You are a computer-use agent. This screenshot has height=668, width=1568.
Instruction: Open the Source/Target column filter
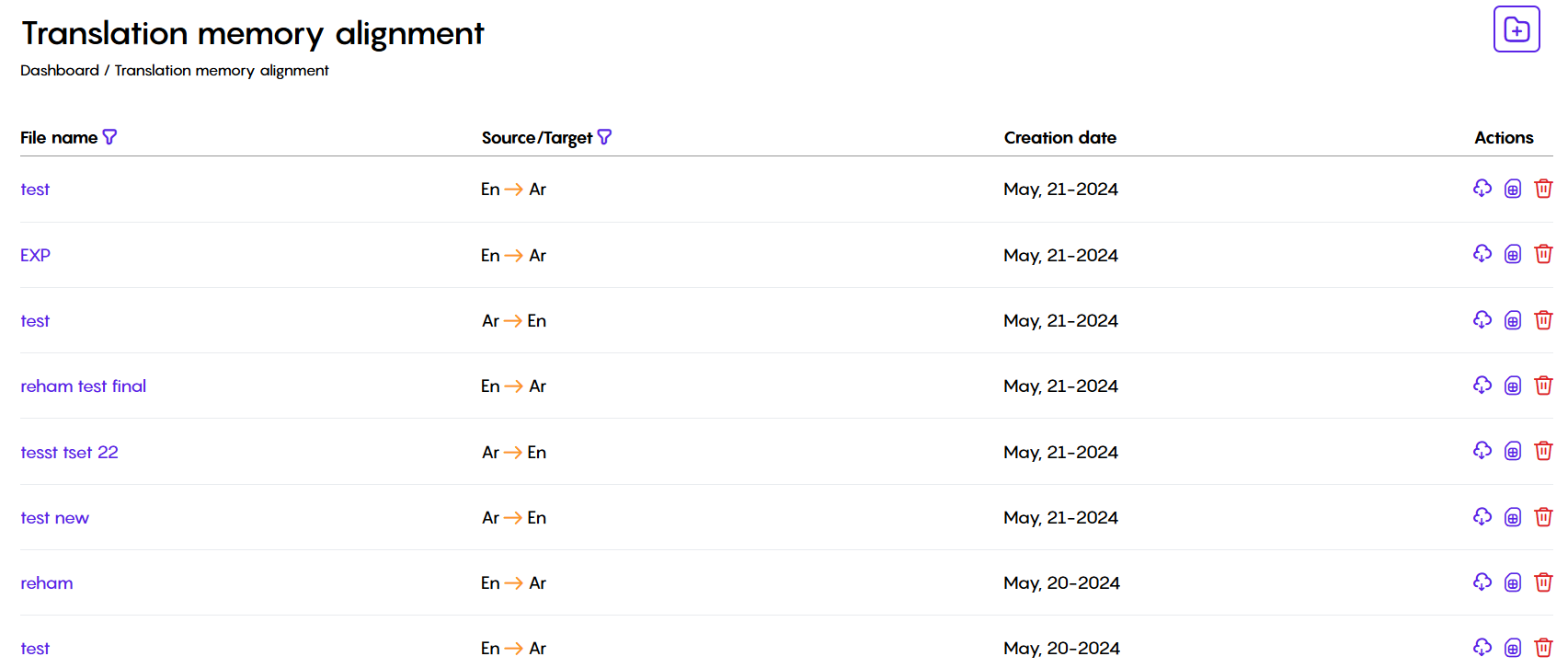[604, 137]
